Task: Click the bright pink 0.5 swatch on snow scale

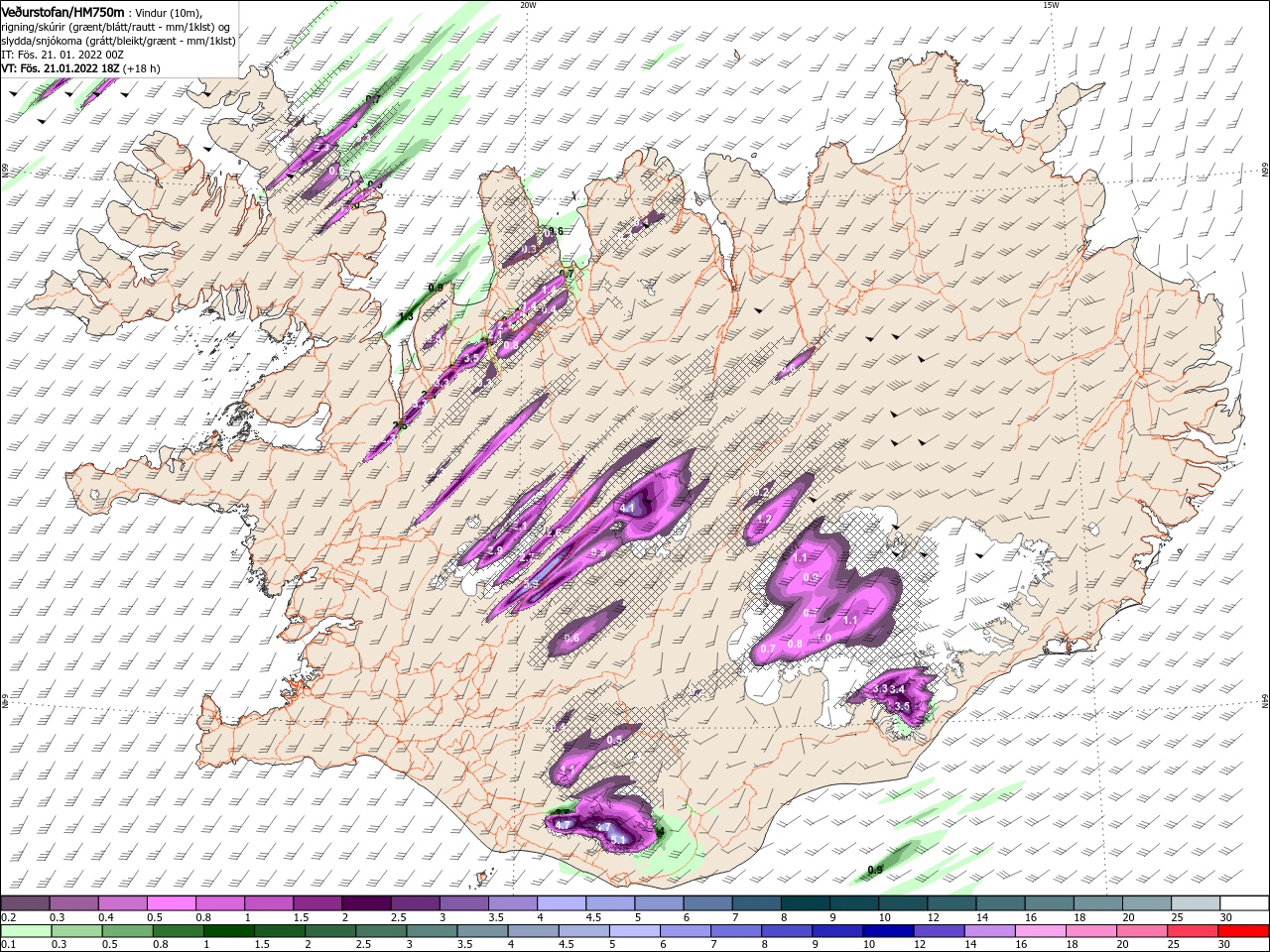Action: [x=171, y=903]
